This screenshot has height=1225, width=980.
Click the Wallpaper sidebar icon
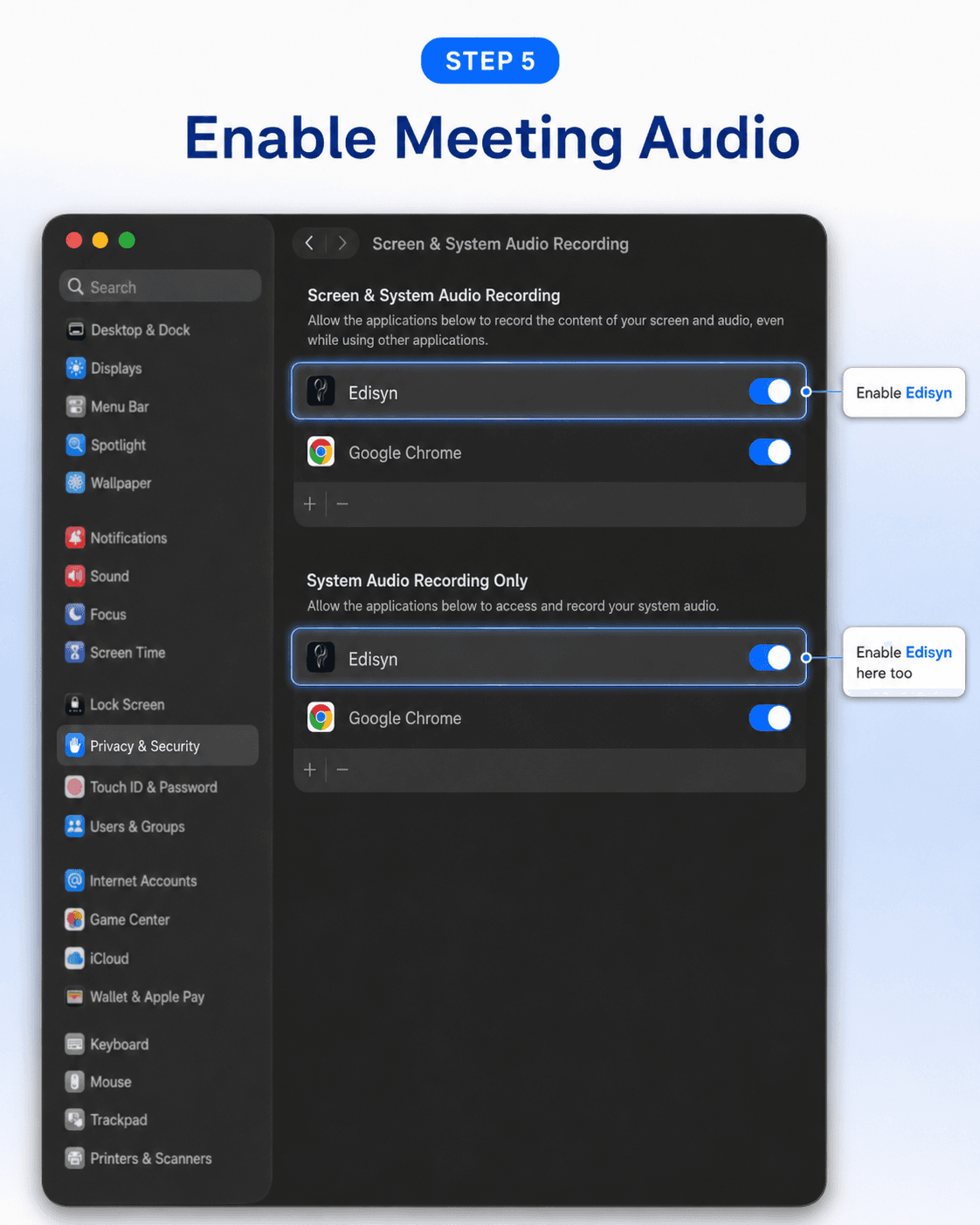(x=75, y=482)
